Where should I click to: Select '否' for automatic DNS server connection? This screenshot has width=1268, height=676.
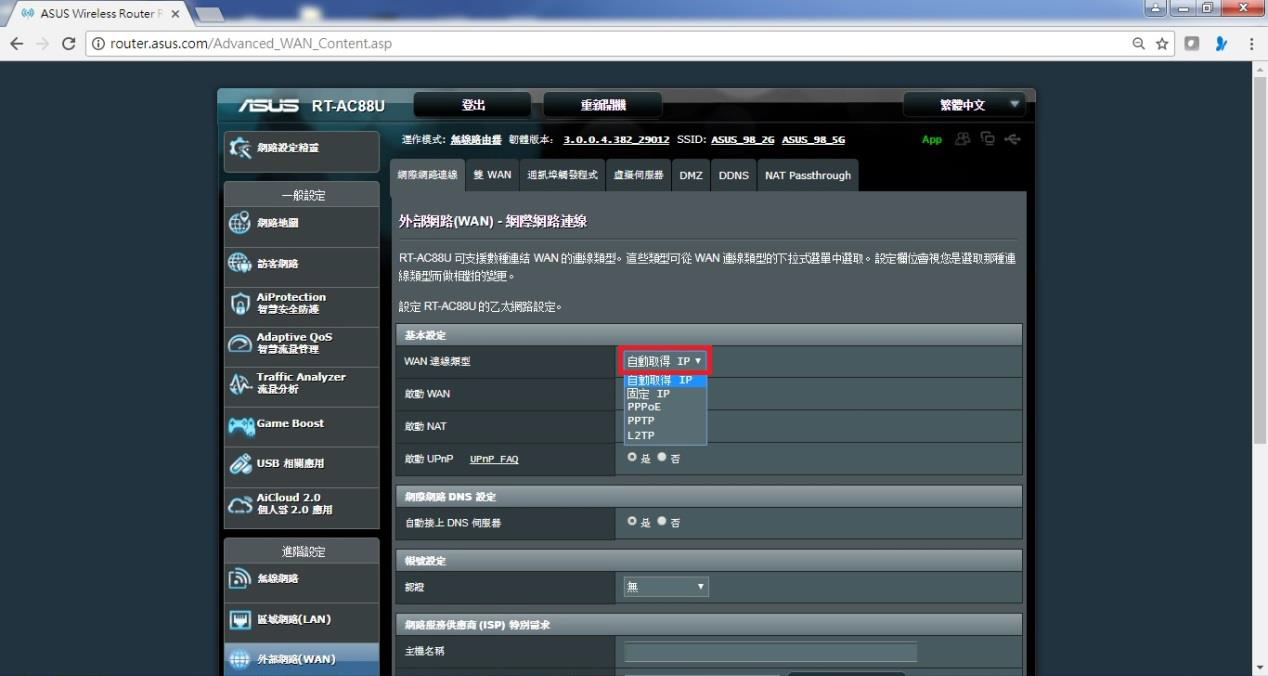coord(662,521)
